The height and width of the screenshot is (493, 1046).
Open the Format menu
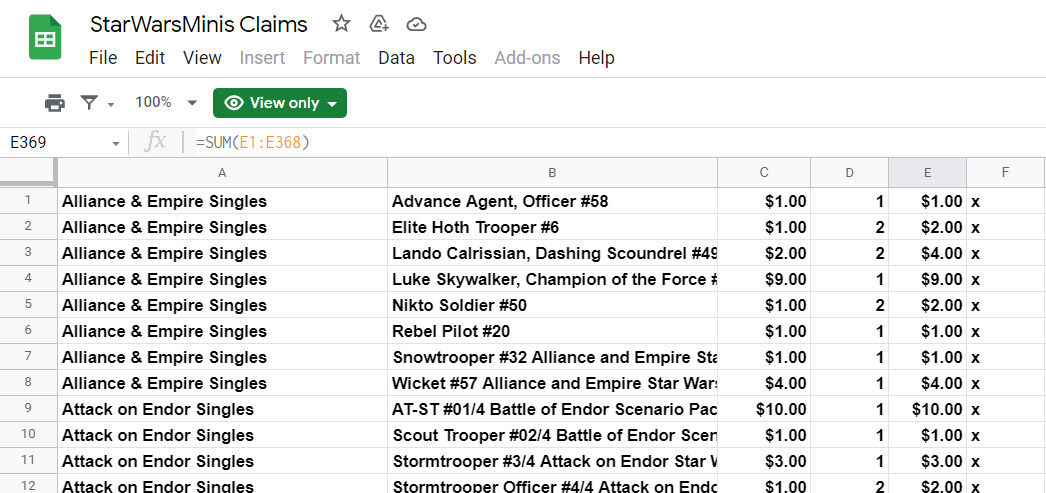[332, 58]
